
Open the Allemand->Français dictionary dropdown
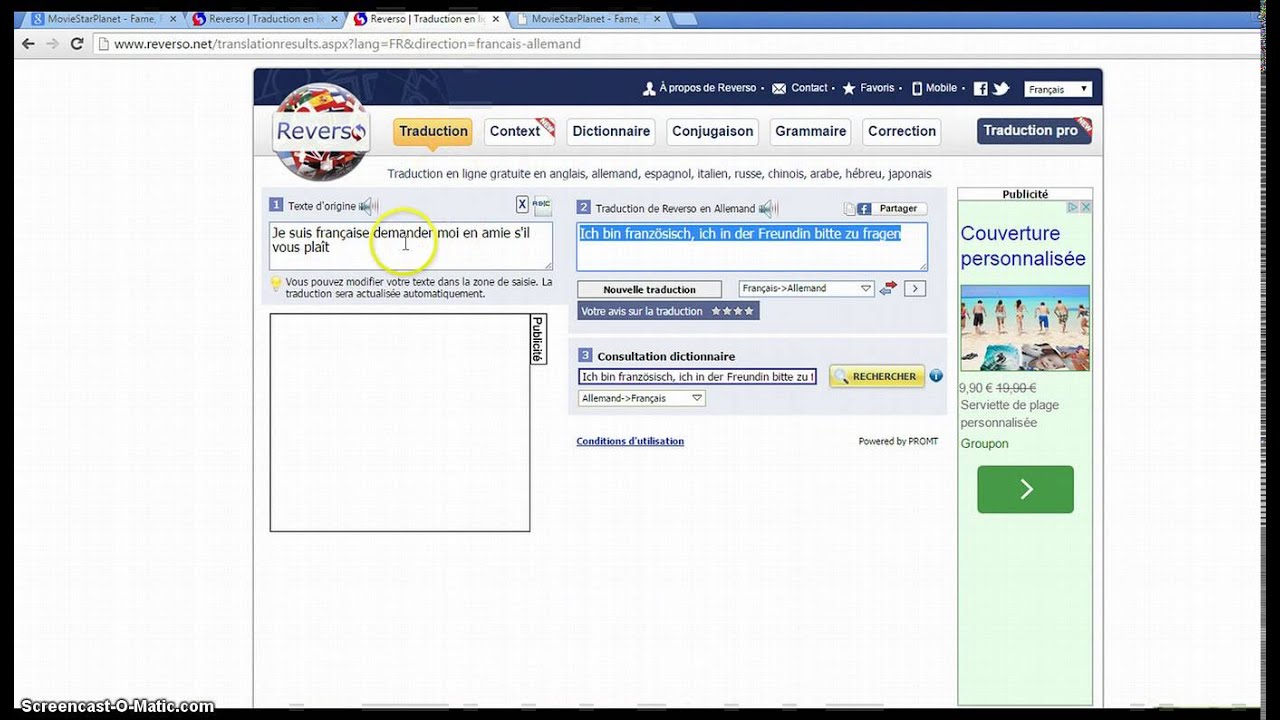tap(641, 398)
